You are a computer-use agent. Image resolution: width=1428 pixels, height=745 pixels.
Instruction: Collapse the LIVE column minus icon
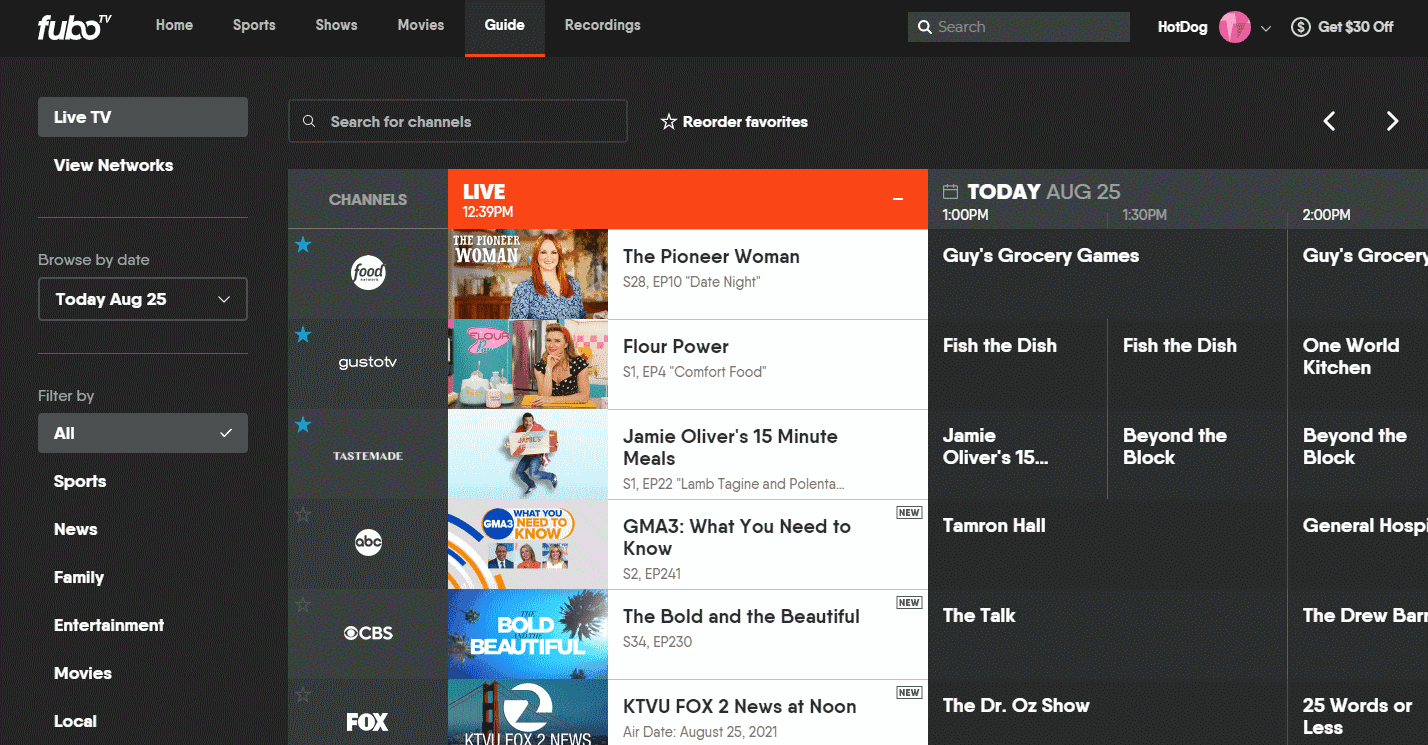898,199
